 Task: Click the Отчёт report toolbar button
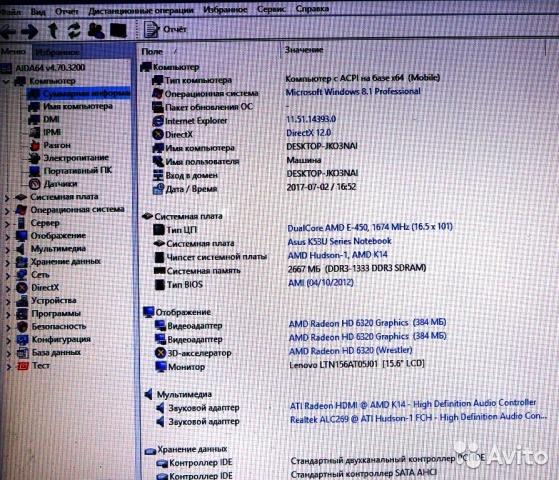point(165,30)
